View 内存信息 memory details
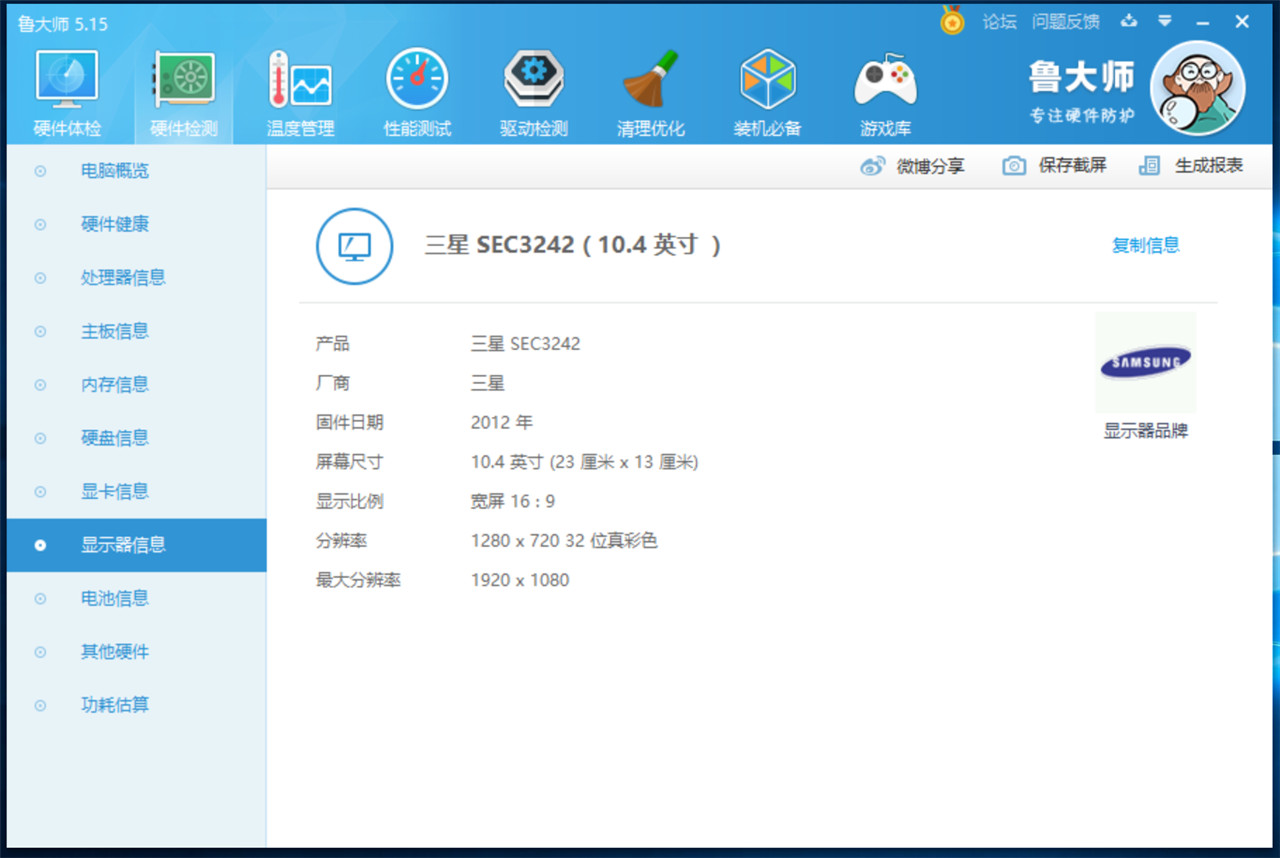The image size is (1280, 858). click(136, 384)
